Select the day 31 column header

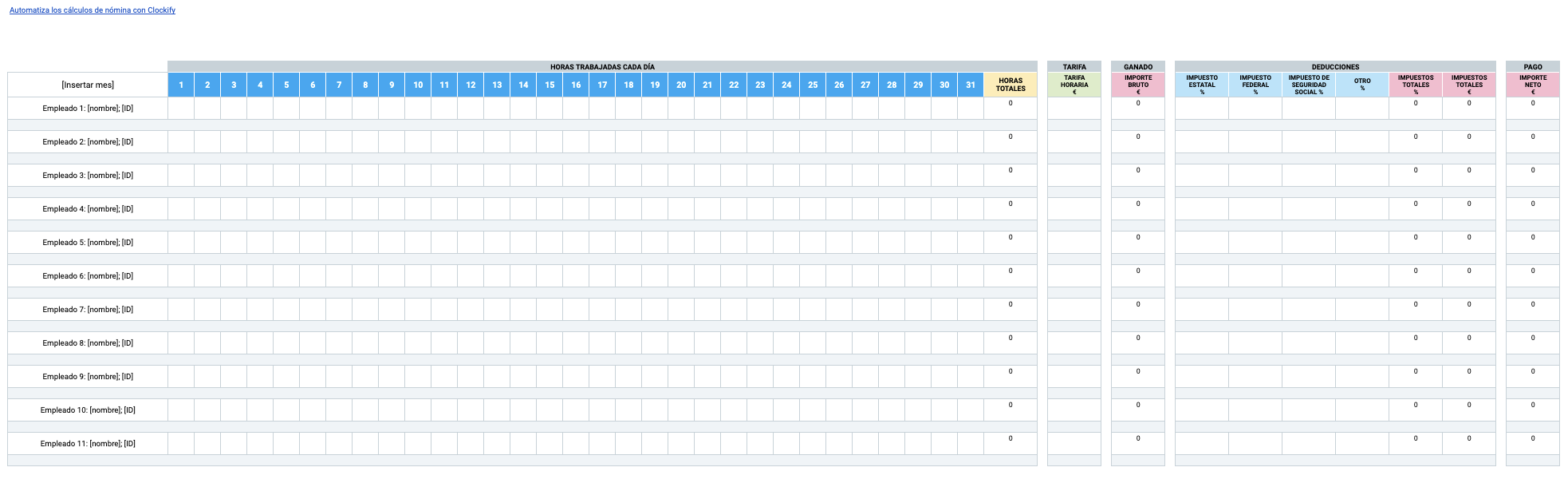point(971,85)
